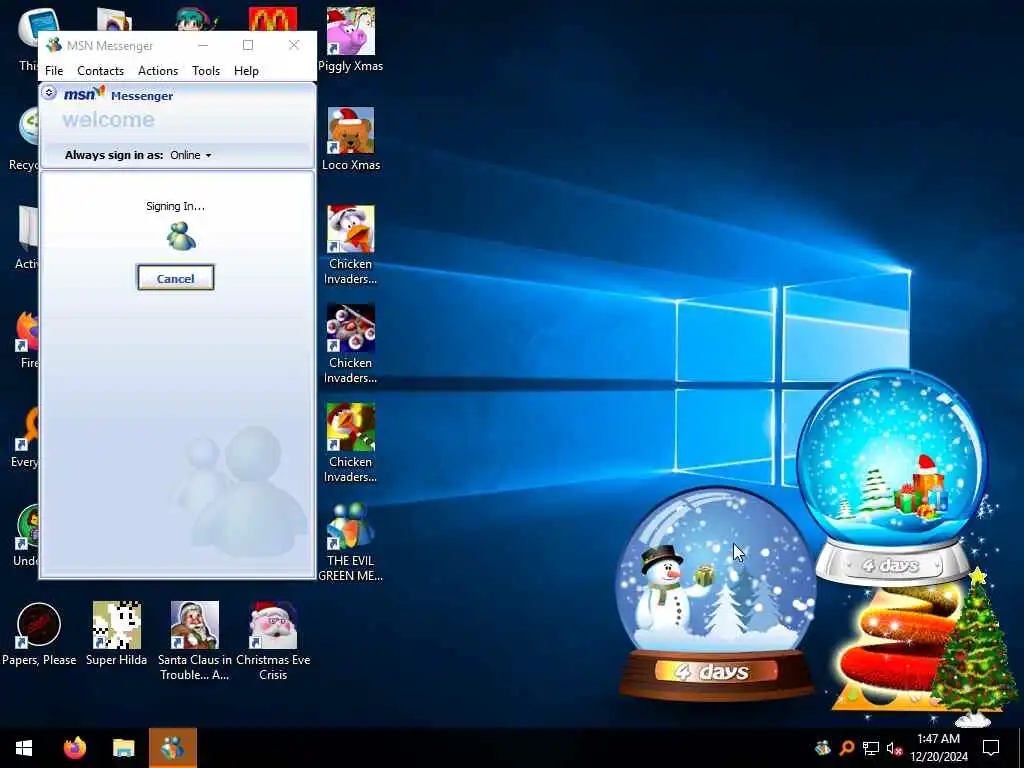Open File Explorer from the taskbar
Image resolution: width=1024 pixels, height=768 pixels.
(x=123, y=748)
